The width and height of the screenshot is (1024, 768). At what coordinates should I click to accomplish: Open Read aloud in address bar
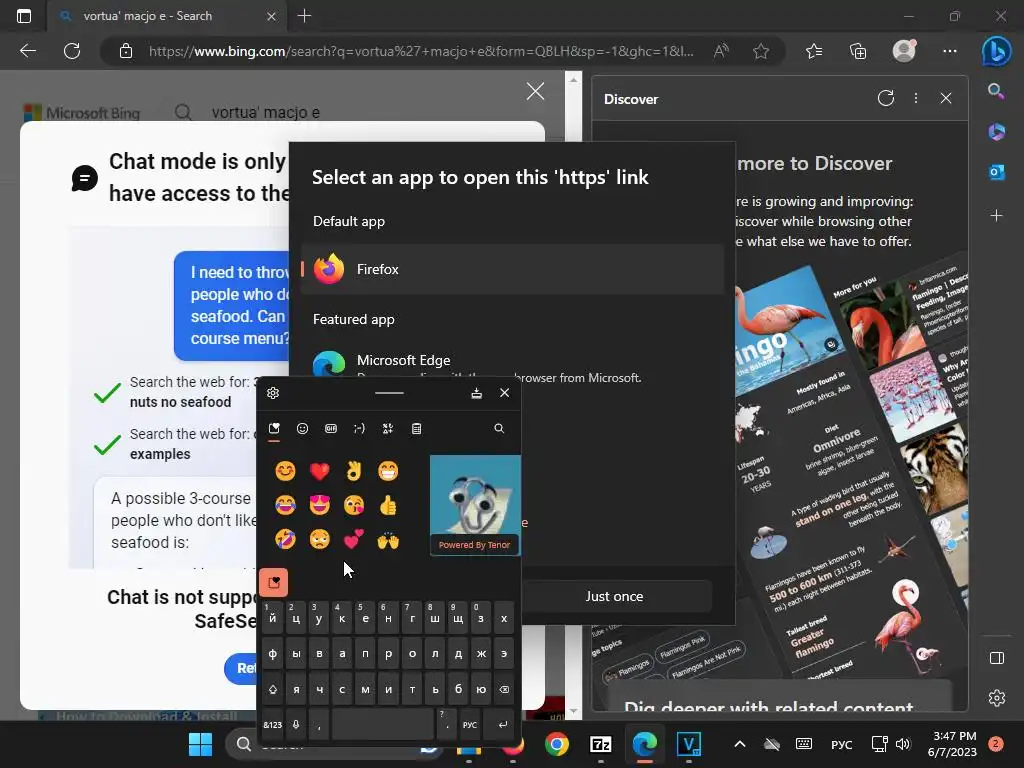point(721,51)
